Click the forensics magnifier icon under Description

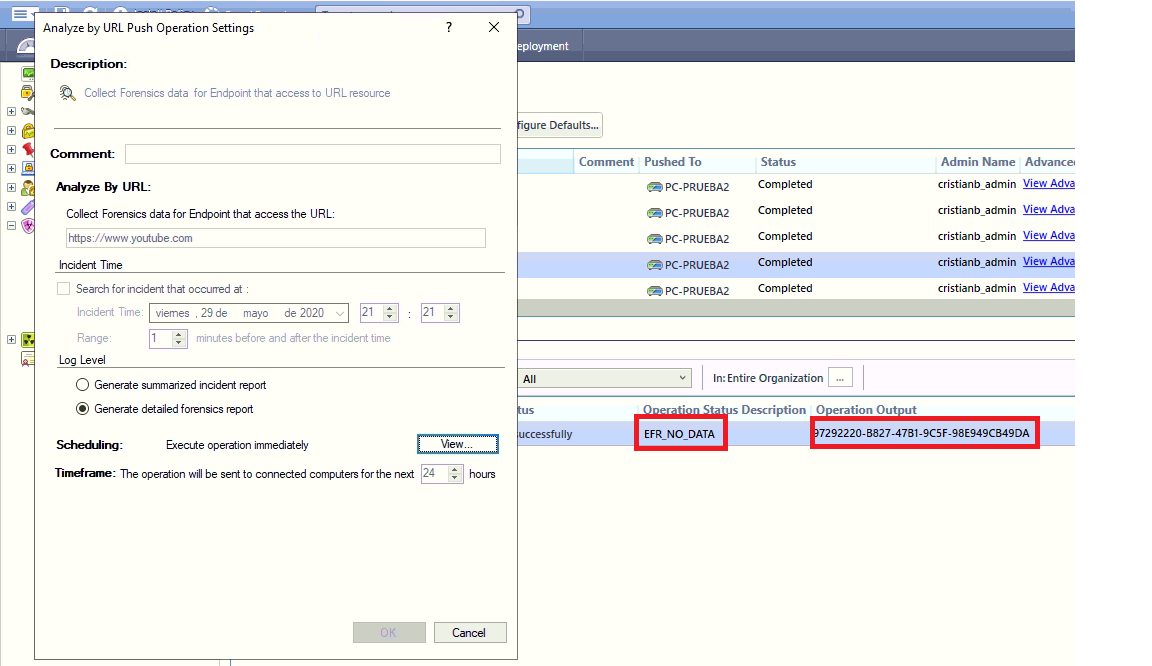pyautogui.click(x=67, y=93)
